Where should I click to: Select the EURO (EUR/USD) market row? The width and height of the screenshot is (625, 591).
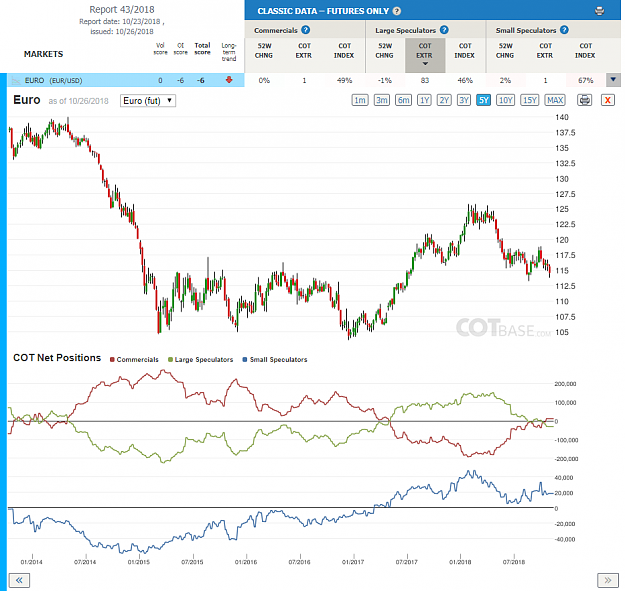(x=126, y=80)
